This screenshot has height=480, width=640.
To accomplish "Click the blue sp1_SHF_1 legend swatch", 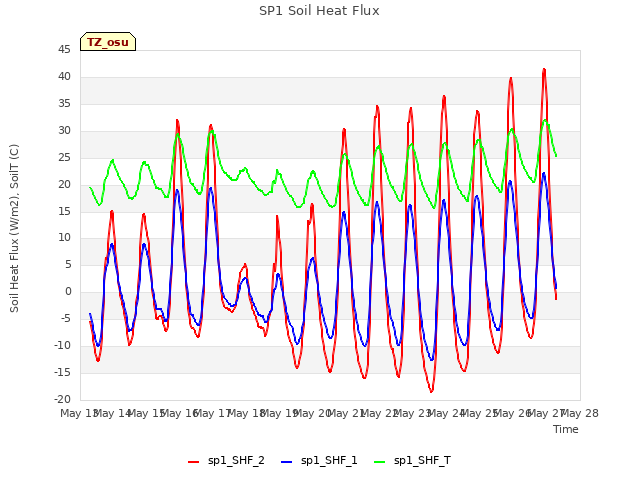I will 287,462.
